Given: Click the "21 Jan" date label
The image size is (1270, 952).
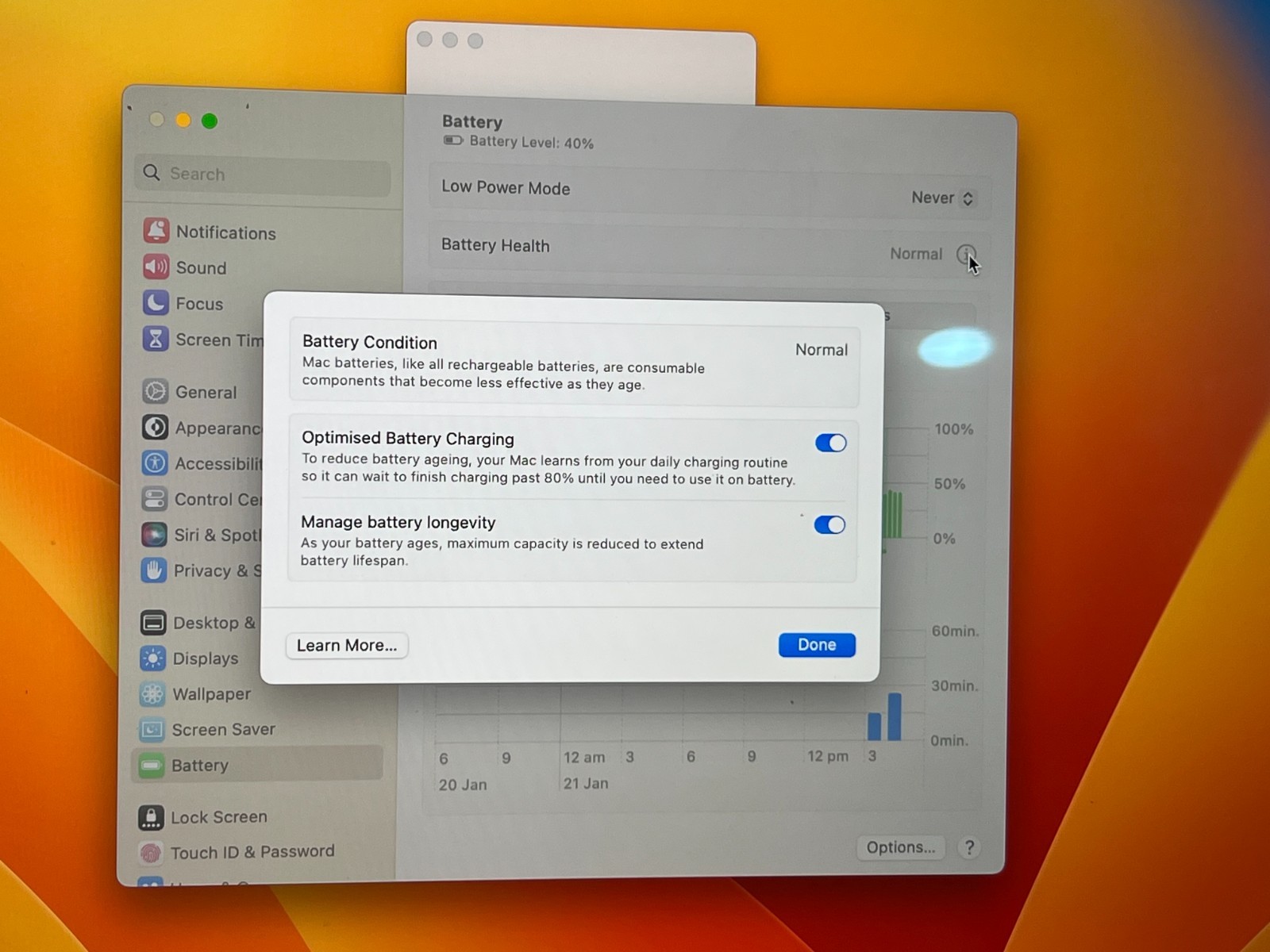Looking at the screenshot, I should pos(586,783).
